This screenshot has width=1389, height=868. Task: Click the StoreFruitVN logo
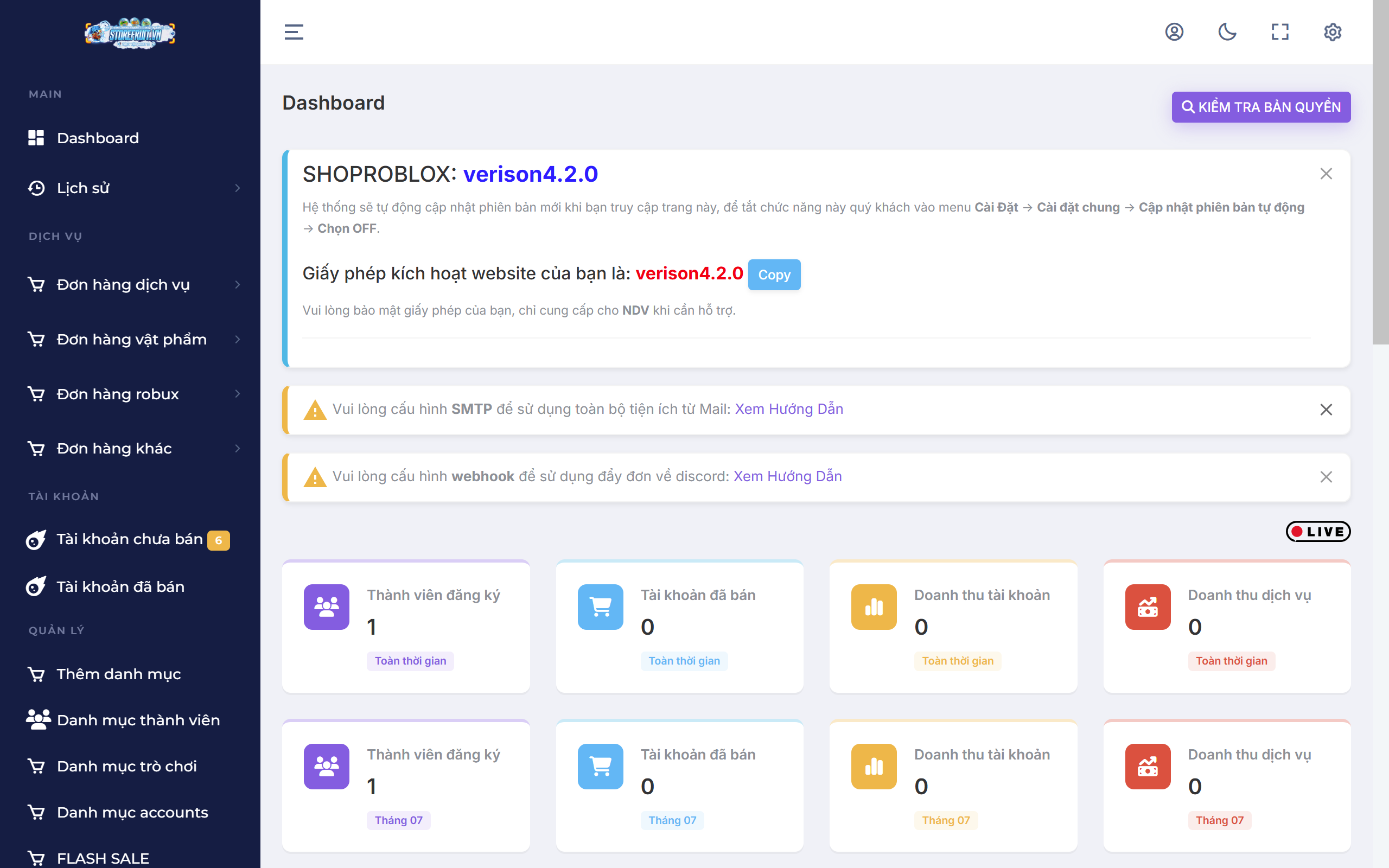point(130,33)
